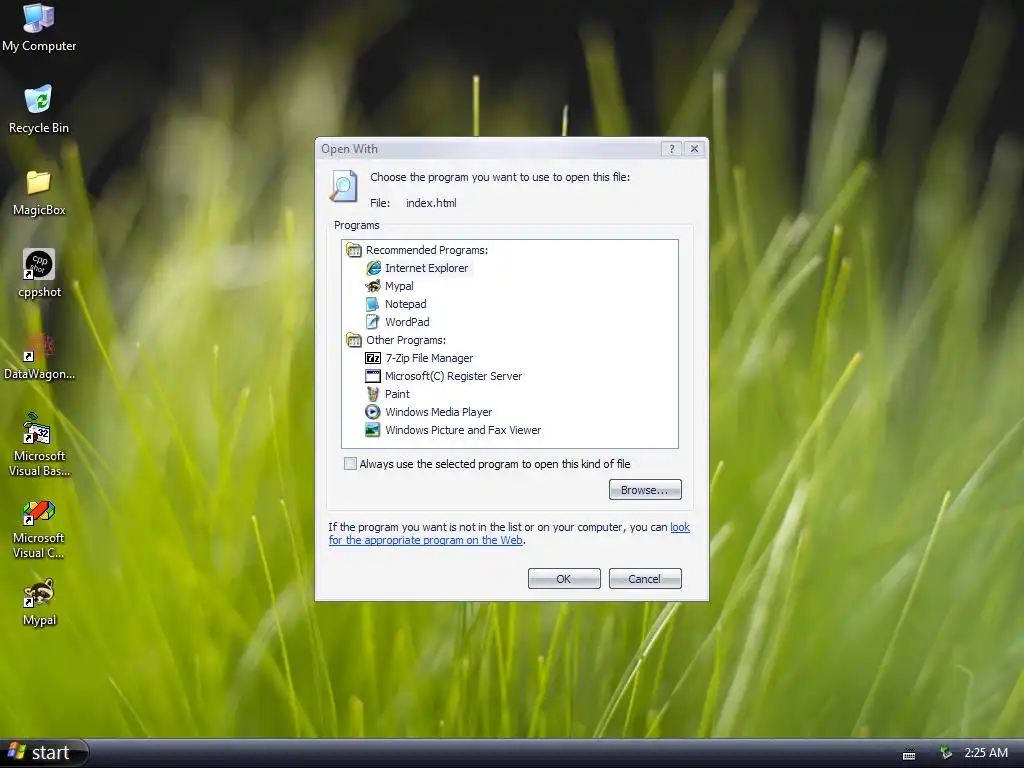Click the Other Programs folder icon
The height and width of the screenshot is (768, 1024).
pos(354,340)
